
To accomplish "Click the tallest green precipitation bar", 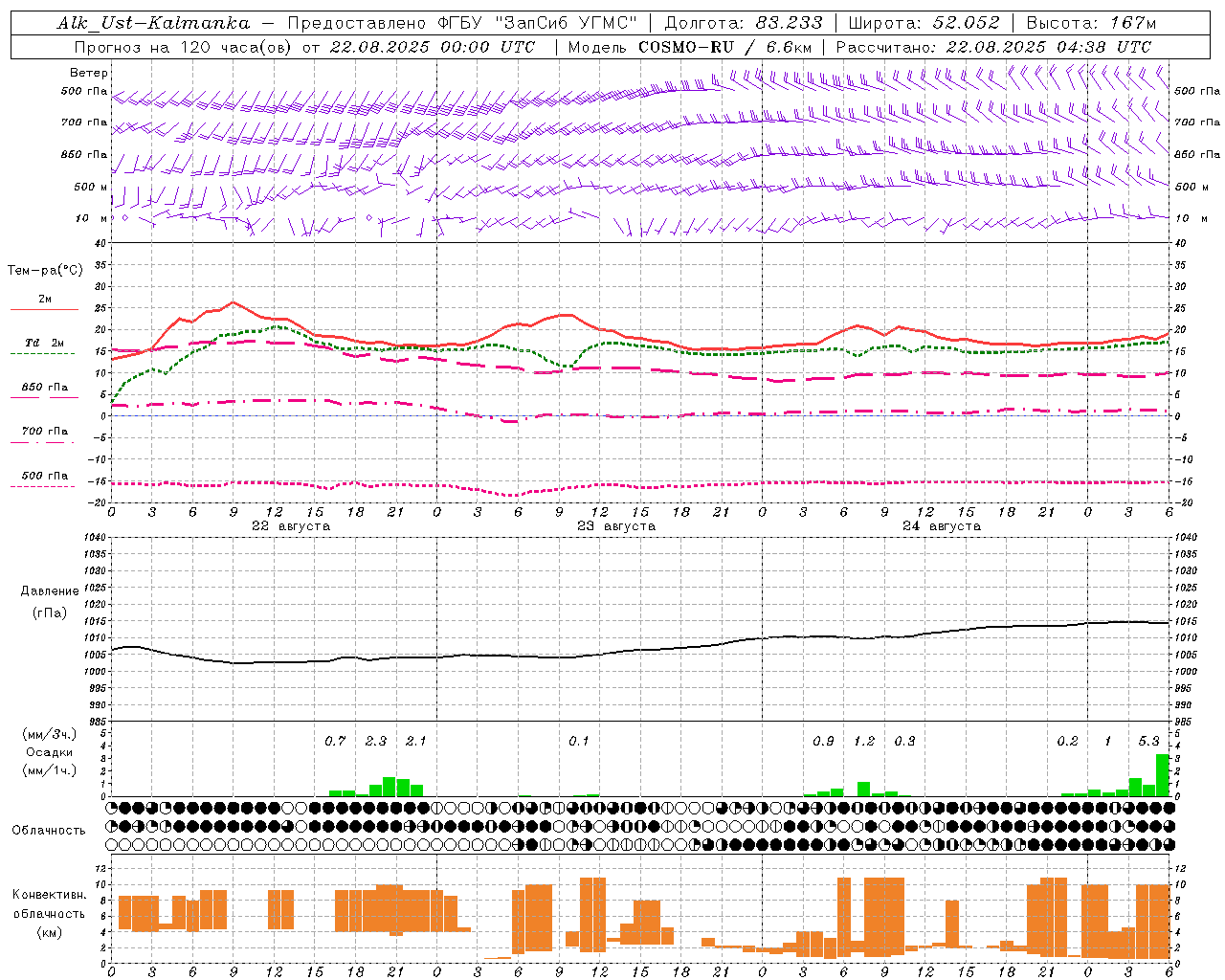I will pyautogui.click(x=1163, y=775).
